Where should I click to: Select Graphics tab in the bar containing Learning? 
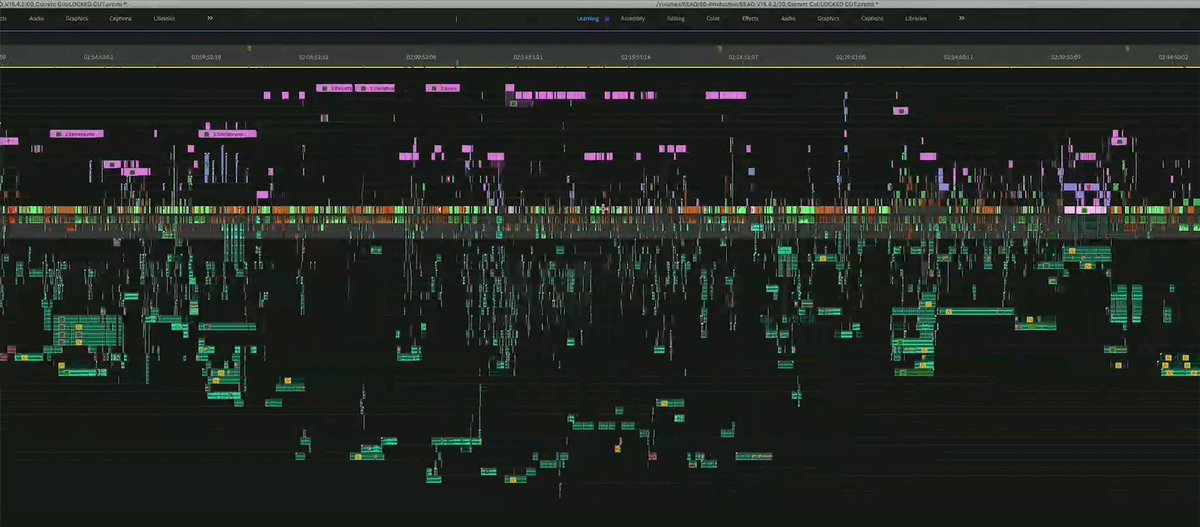click(x=828, y=18)
